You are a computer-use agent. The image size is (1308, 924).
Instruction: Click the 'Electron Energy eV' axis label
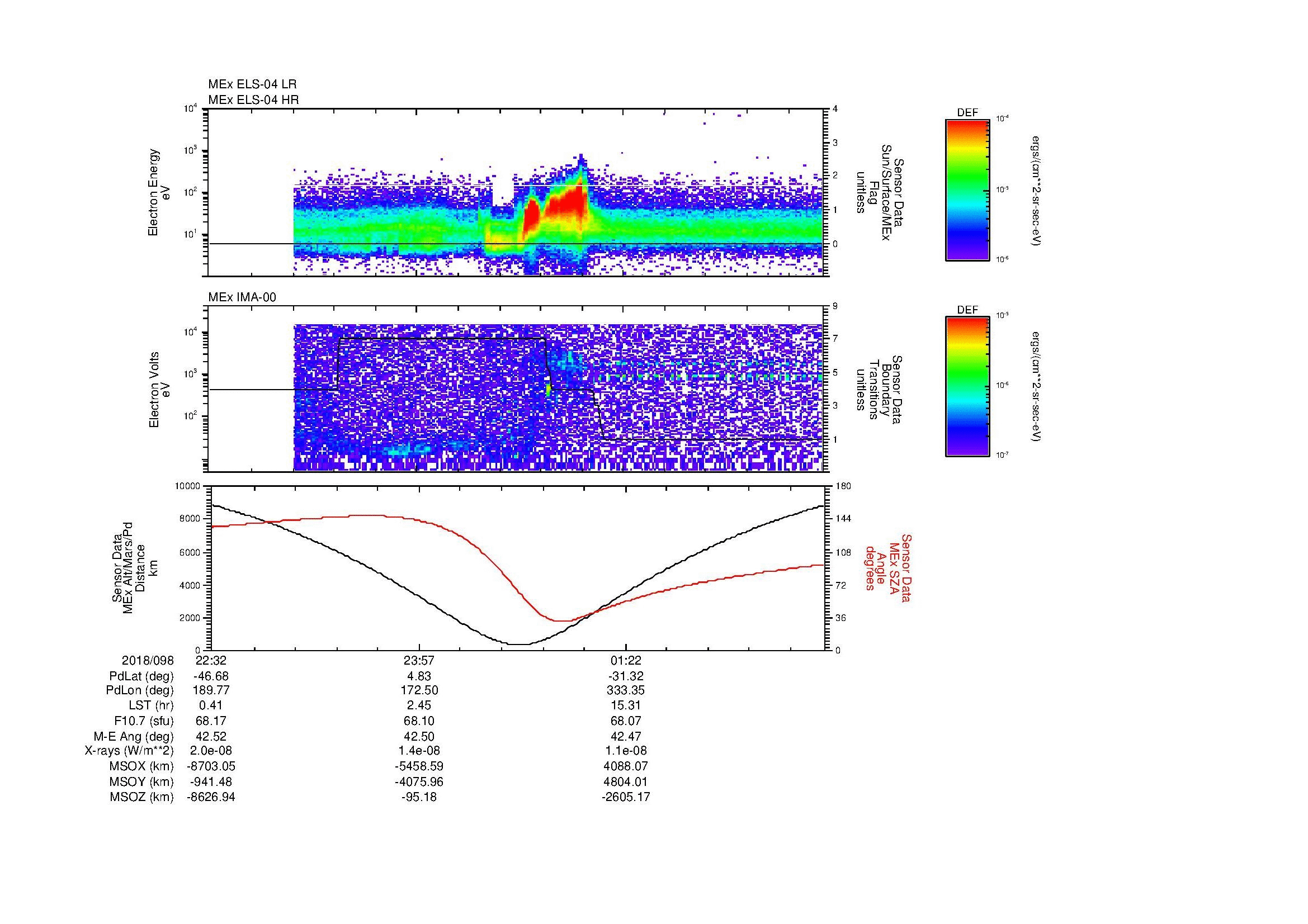point(159,192)
